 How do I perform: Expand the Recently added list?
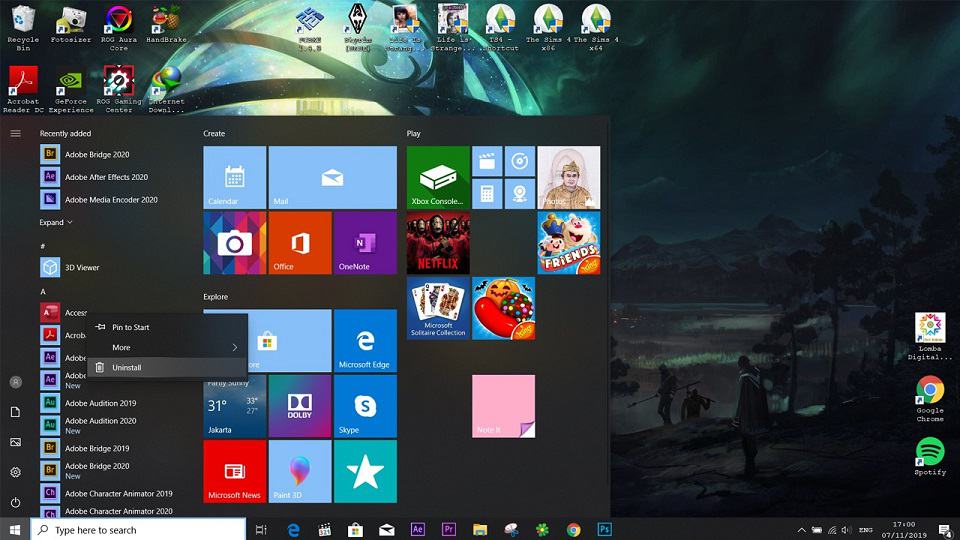[56, 222]
